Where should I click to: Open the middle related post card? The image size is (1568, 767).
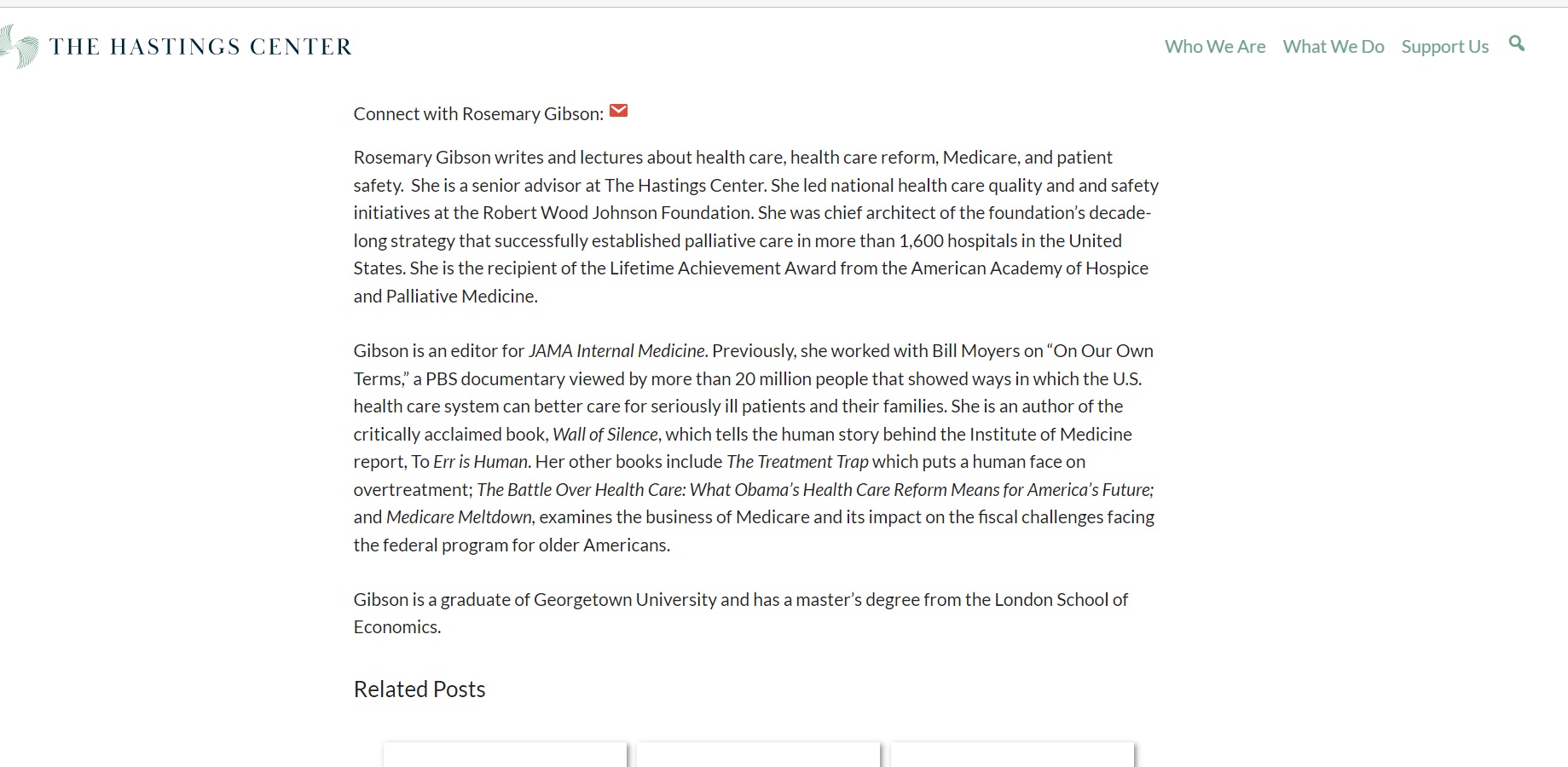click(x=758, y=755)
